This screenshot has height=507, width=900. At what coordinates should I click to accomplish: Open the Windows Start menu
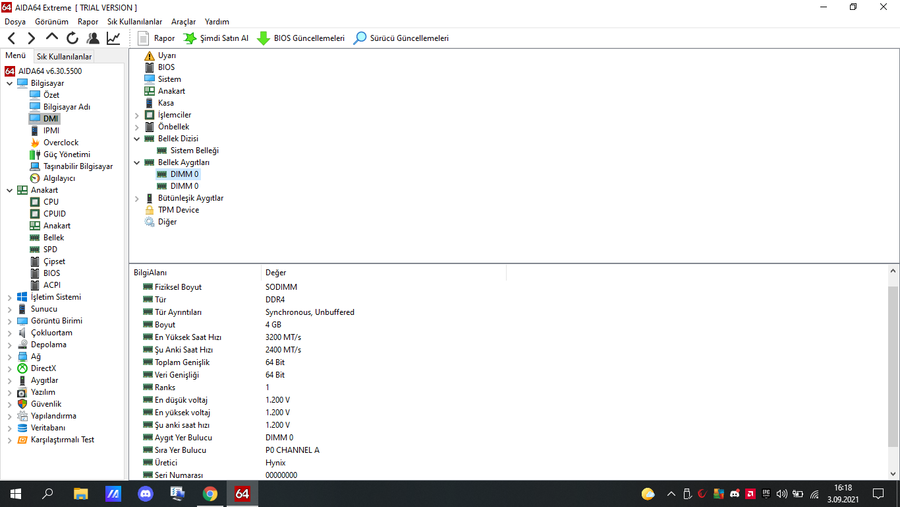point(15,494)
